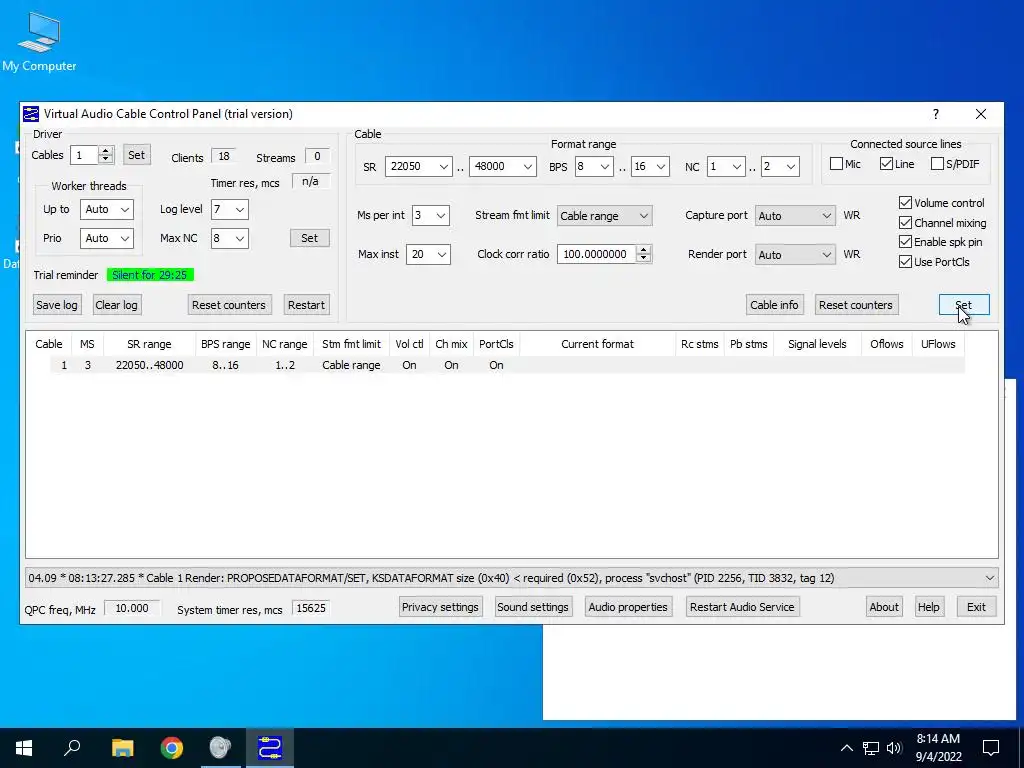Open the Render port dropdown
This screenshot has height=768, width=1024.
(795, 255)
